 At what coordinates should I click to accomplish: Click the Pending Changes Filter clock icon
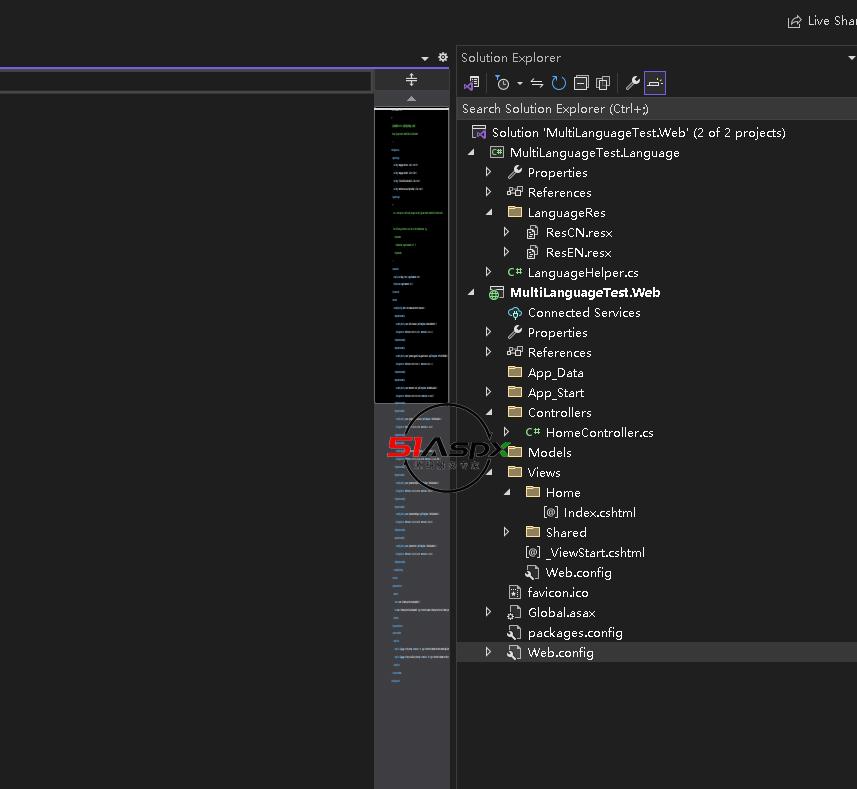pyautogui.click(x=502, y=83)
